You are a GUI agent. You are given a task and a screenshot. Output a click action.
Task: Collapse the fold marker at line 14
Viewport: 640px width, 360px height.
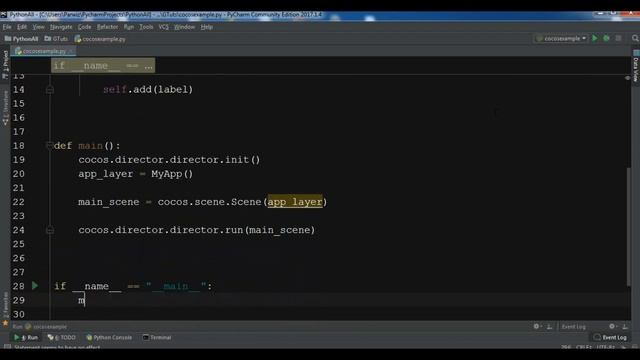coord(50,90)
